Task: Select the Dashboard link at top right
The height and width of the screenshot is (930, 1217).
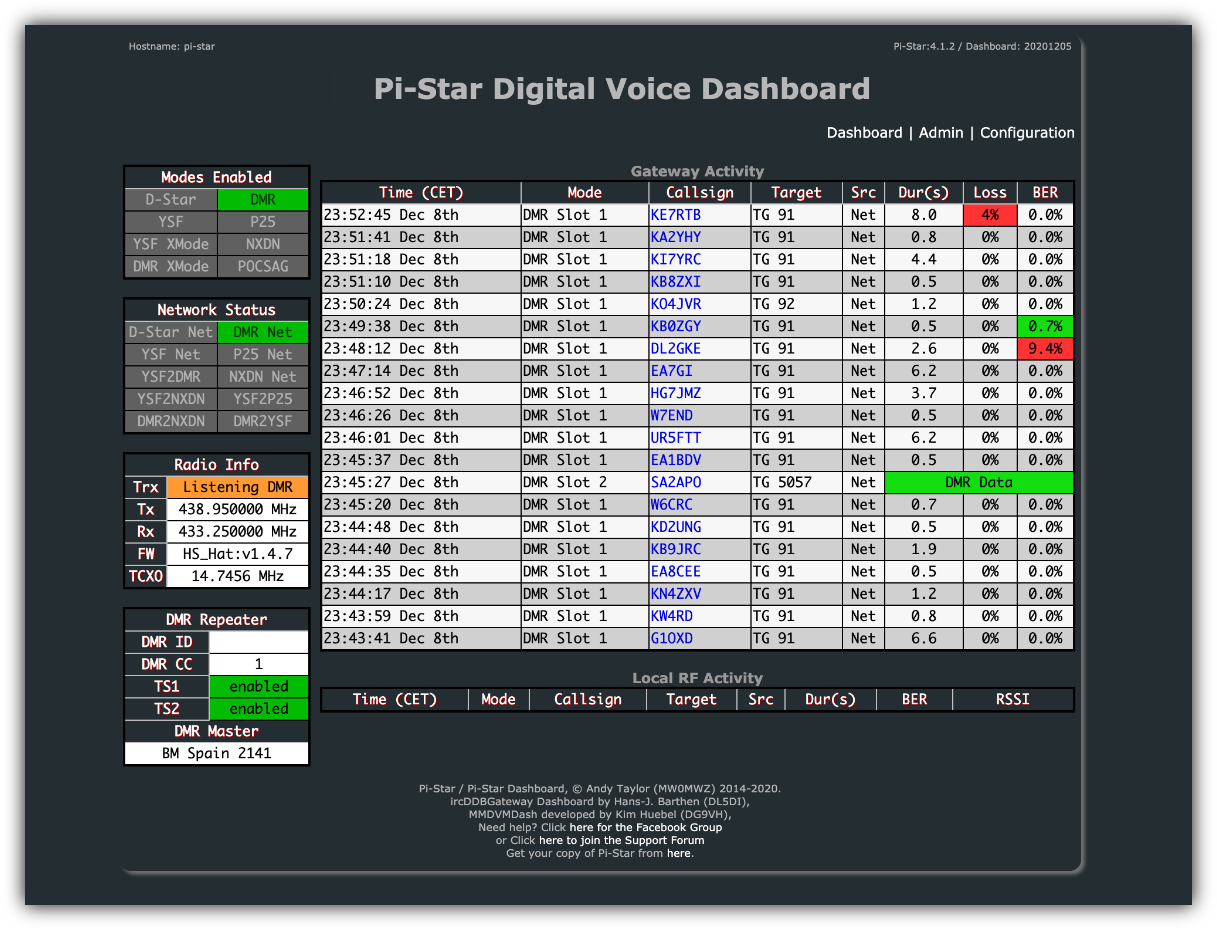Action: coord(864,132)
